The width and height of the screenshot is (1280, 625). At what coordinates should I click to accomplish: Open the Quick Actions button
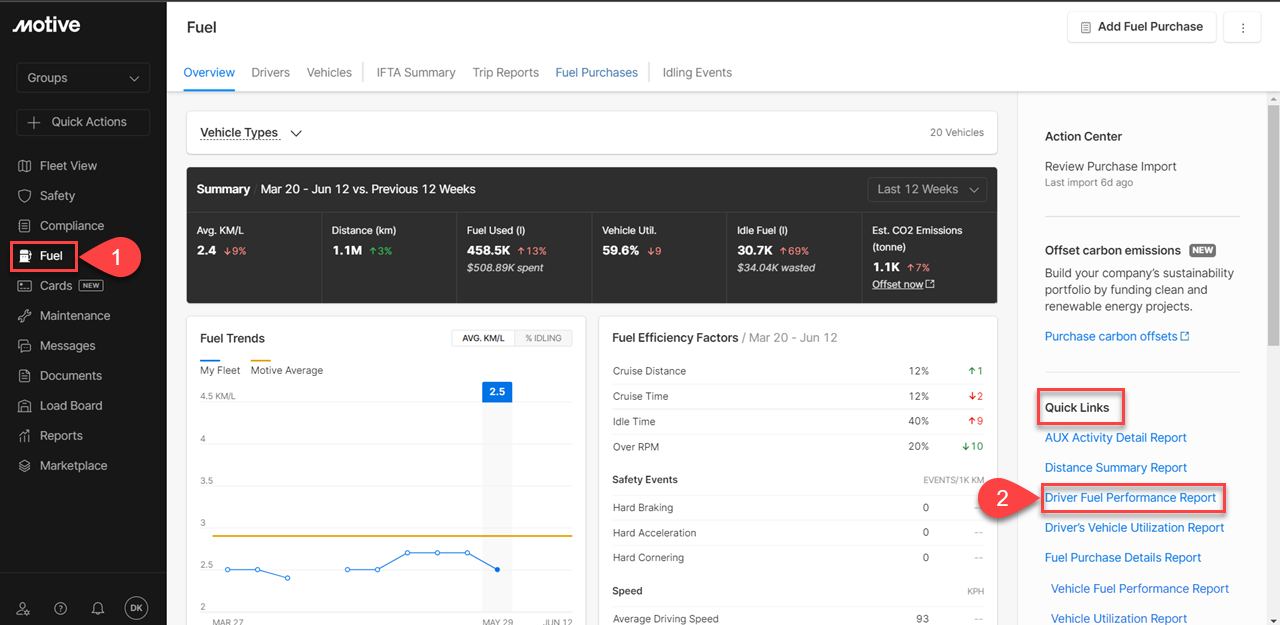tap(83, 122)
